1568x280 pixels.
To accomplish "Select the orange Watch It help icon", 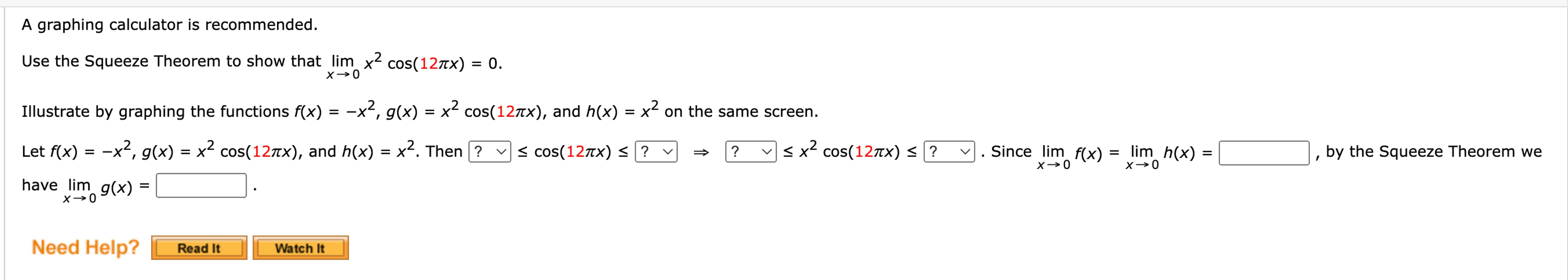I will click(x=301, y=247).
